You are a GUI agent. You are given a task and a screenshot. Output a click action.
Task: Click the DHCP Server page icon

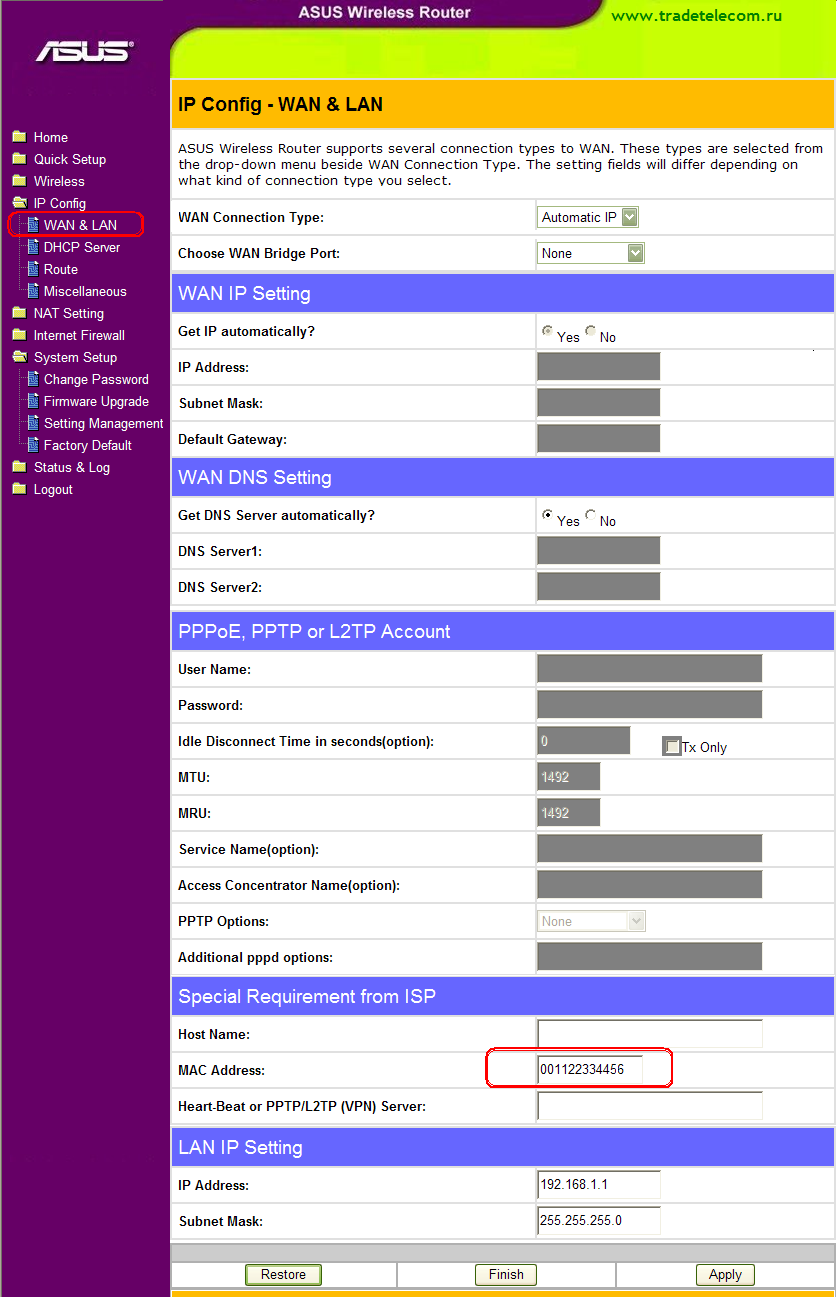click(33, 247)
